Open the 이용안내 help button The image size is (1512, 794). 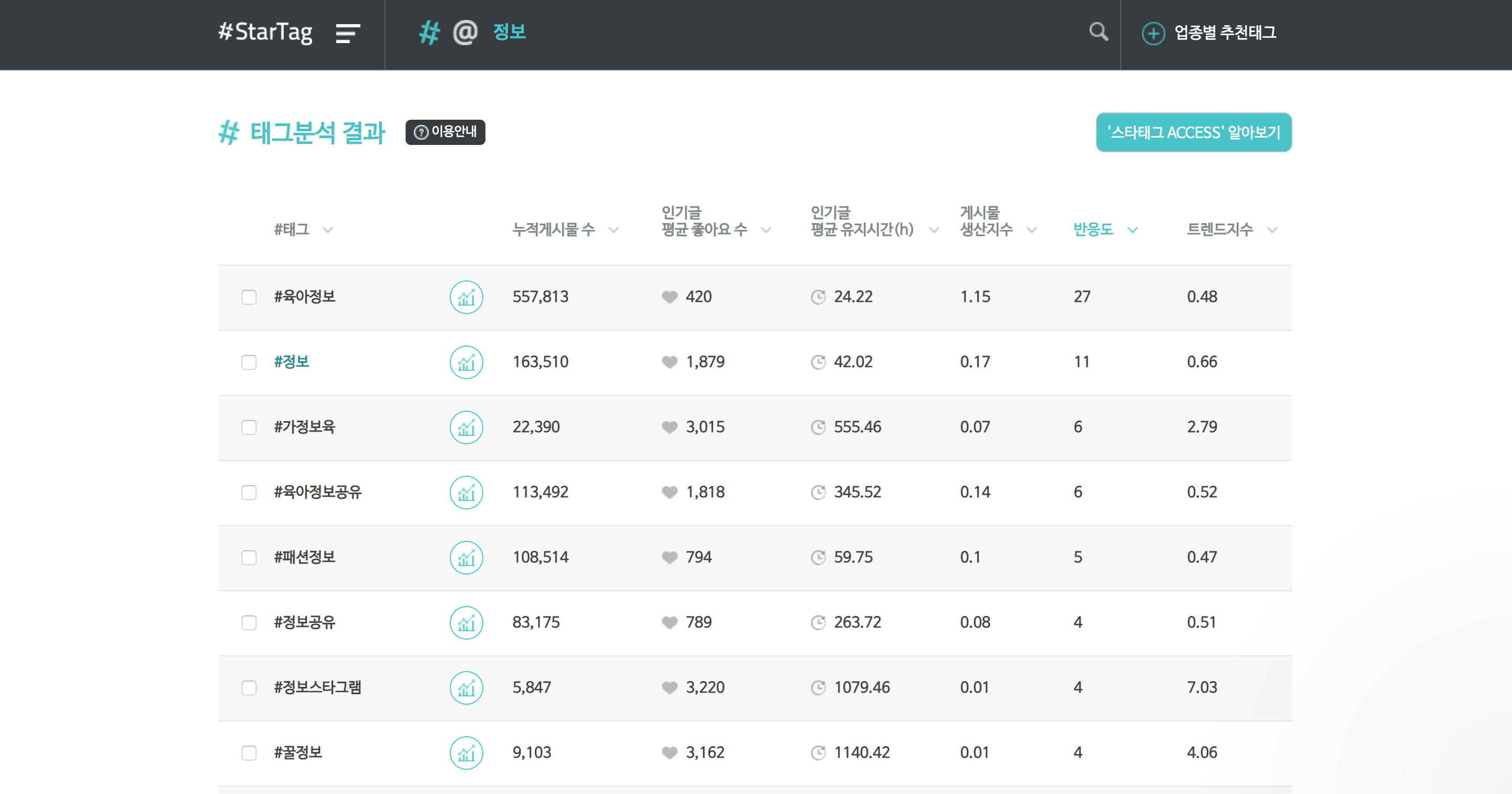click(445, 132)
